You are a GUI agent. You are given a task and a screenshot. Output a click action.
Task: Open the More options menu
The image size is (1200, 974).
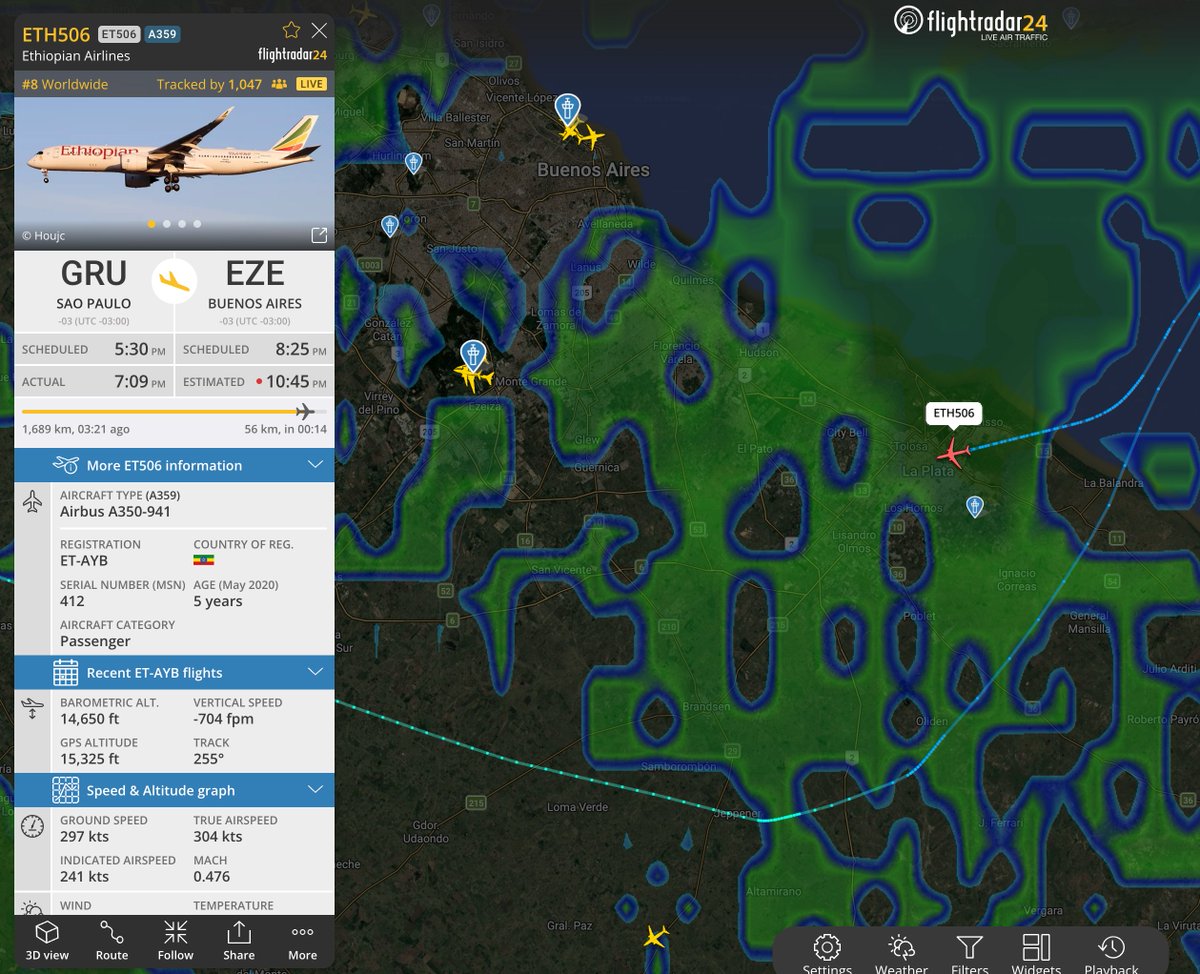tap(302, 941)
